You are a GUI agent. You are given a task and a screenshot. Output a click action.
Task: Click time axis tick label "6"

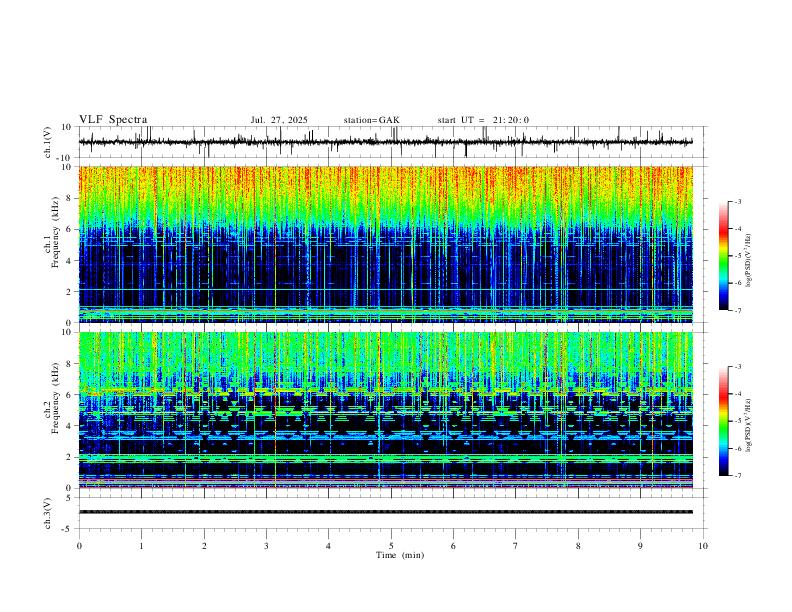(x=454, y=546)
